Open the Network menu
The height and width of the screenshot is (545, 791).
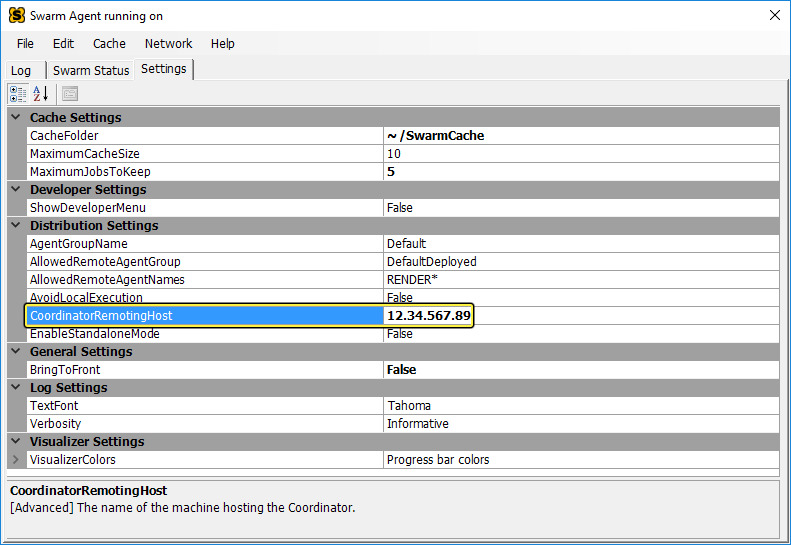(x=168, y=44)
